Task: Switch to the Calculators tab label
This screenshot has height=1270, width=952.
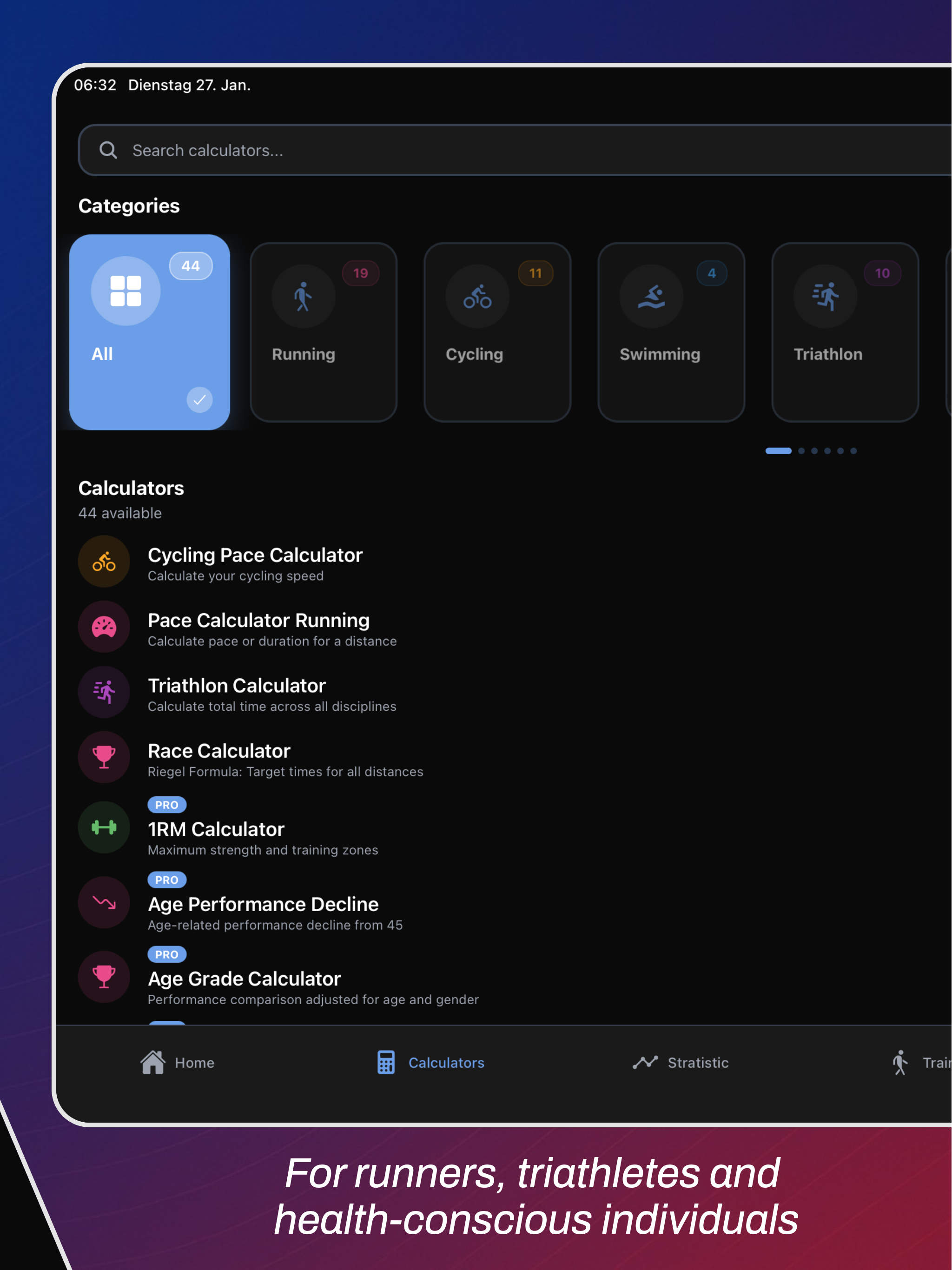Action: (x=446, y=1063)
